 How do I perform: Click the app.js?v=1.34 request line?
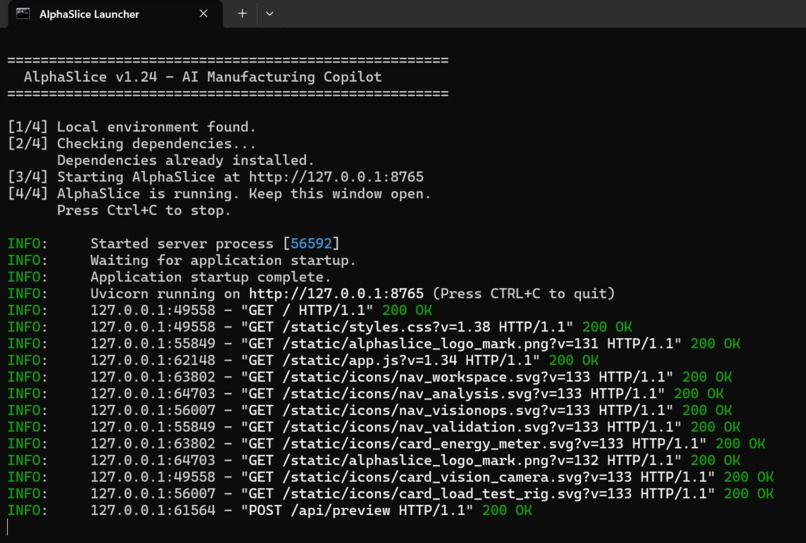tap(303, 360)
